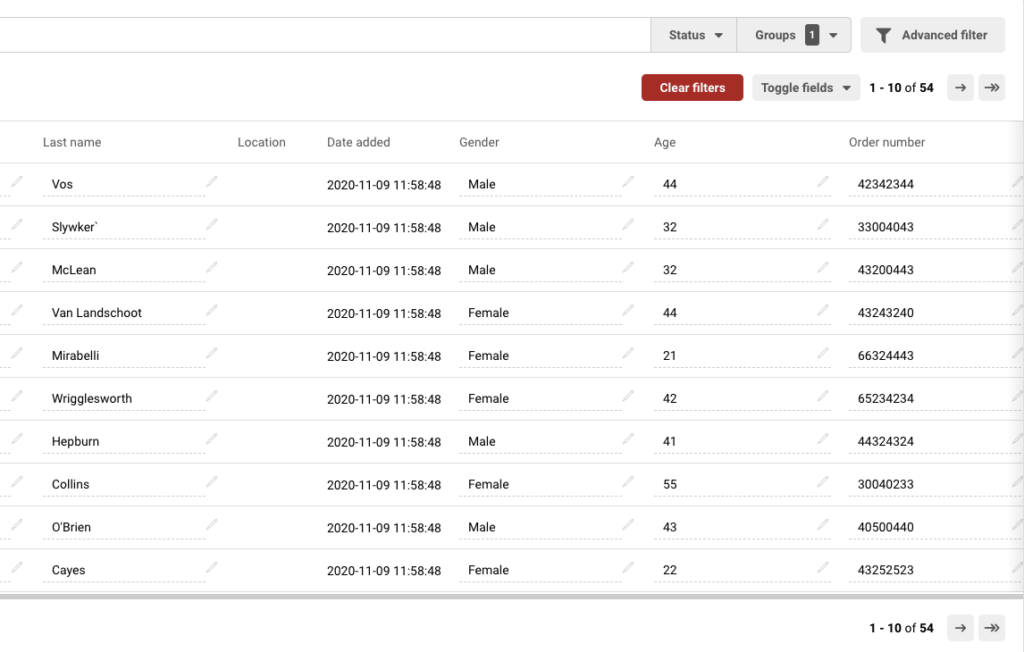Select order number 65234234

pos(886,399)
